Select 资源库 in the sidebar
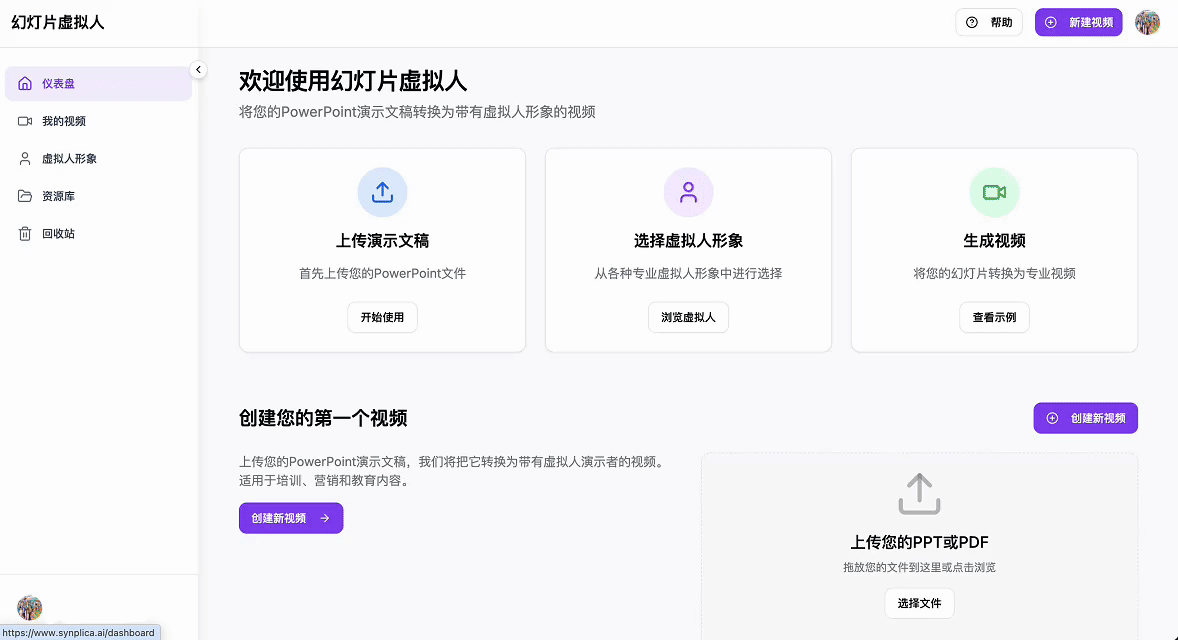This screenshot has width=1178, height=640. [58, 196]
